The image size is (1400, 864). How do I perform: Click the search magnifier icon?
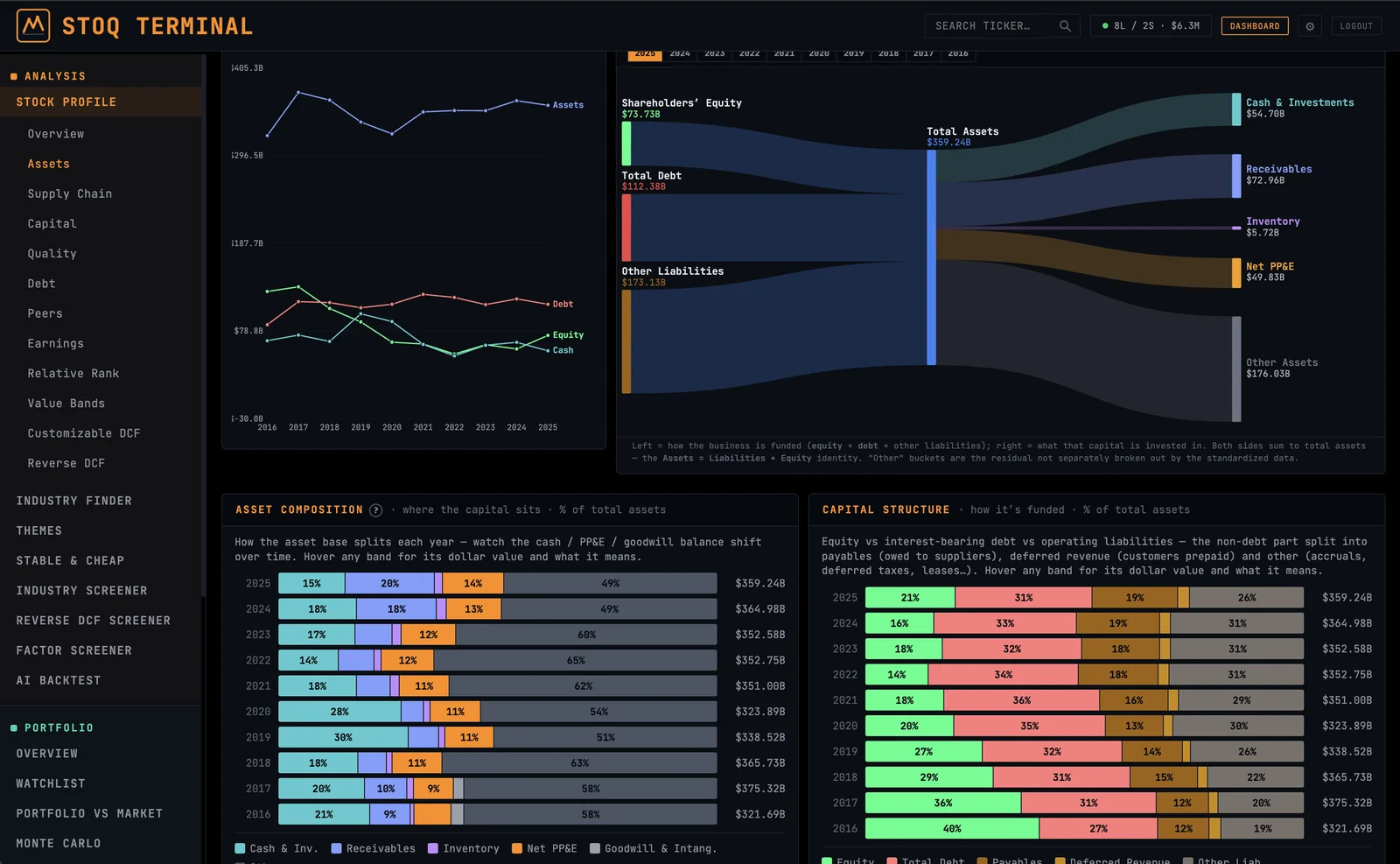[x=1065, y=26]
